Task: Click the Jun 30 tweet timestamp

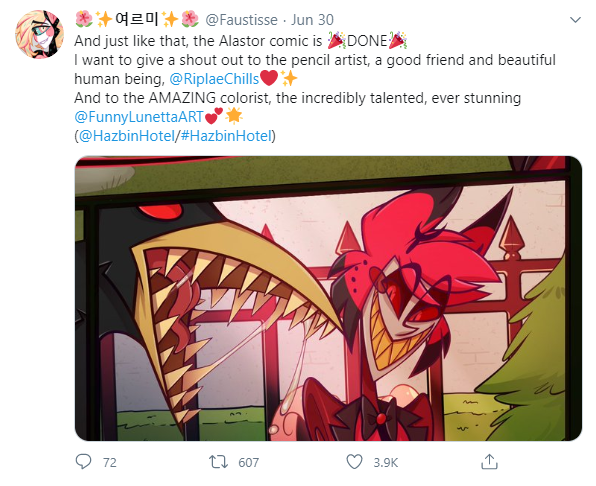Action: 312,20
